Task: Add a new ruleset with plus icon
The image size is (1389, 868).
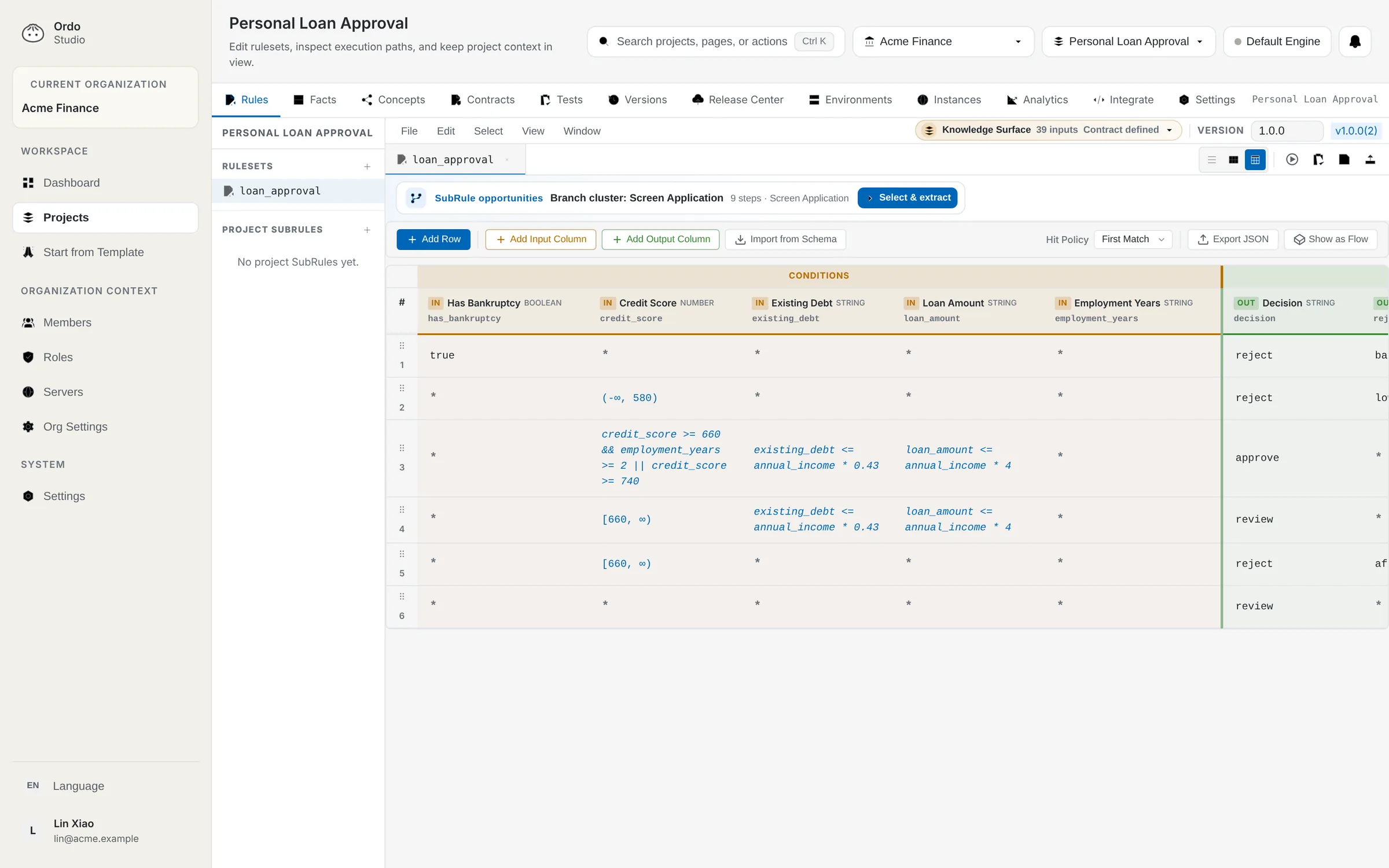Action: coord(367,167)
